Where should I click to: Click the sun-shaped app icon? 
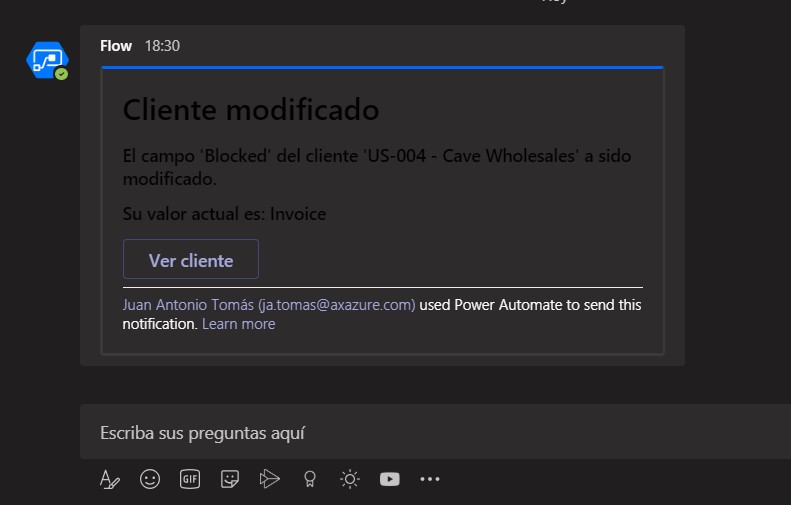350,479
